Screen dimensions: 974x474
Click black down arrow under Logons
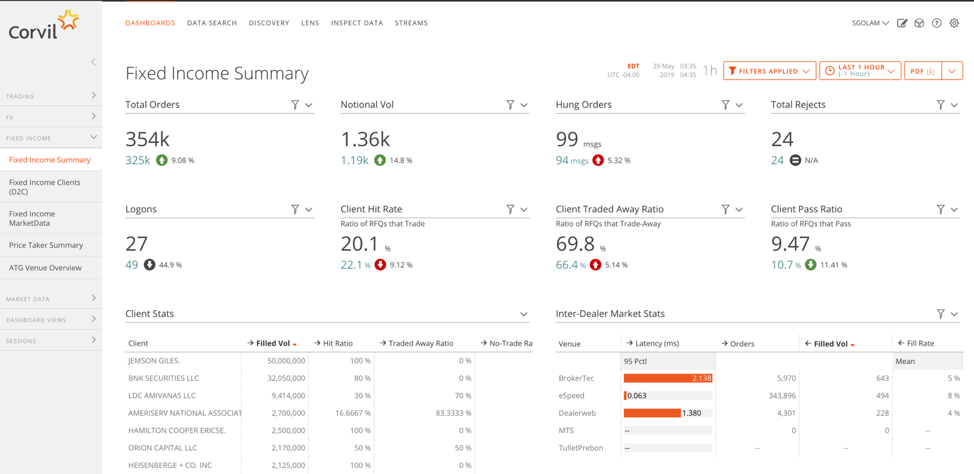(x=149, y=265)
